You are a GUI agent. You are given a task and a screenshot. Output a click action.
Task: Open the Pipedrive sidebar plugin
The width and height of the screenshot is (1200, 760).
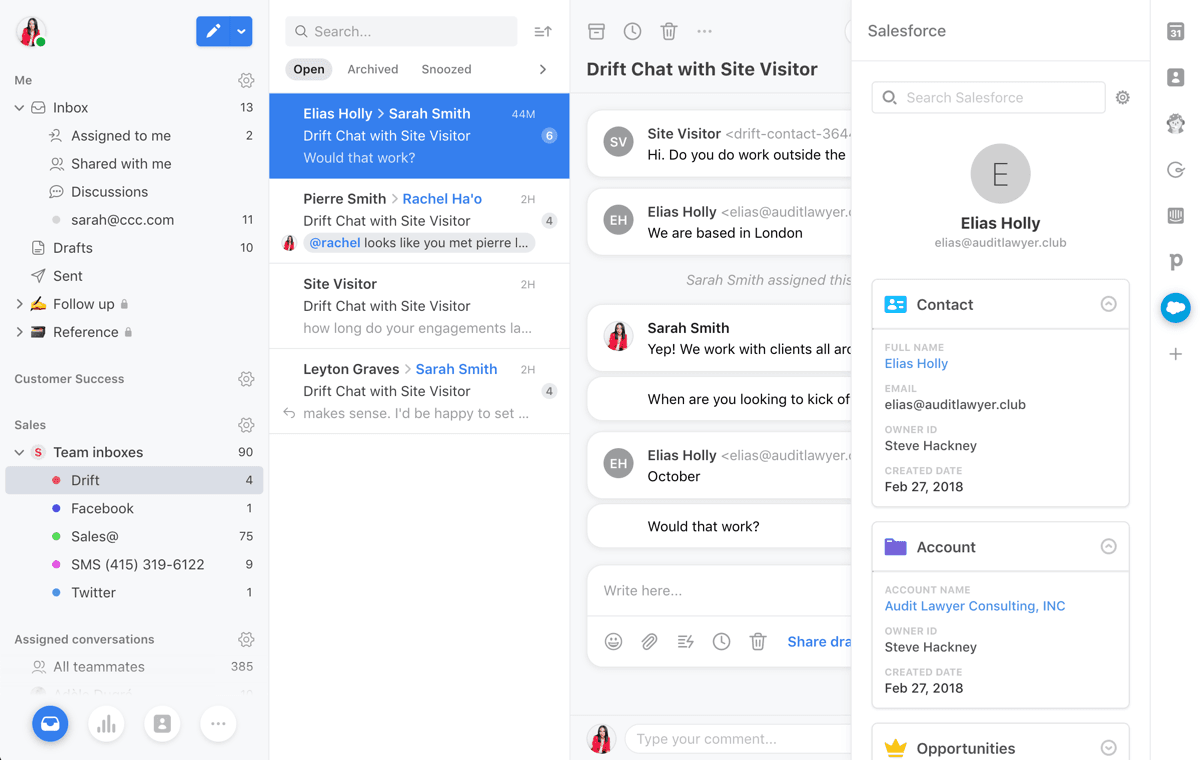(1175, 263)
